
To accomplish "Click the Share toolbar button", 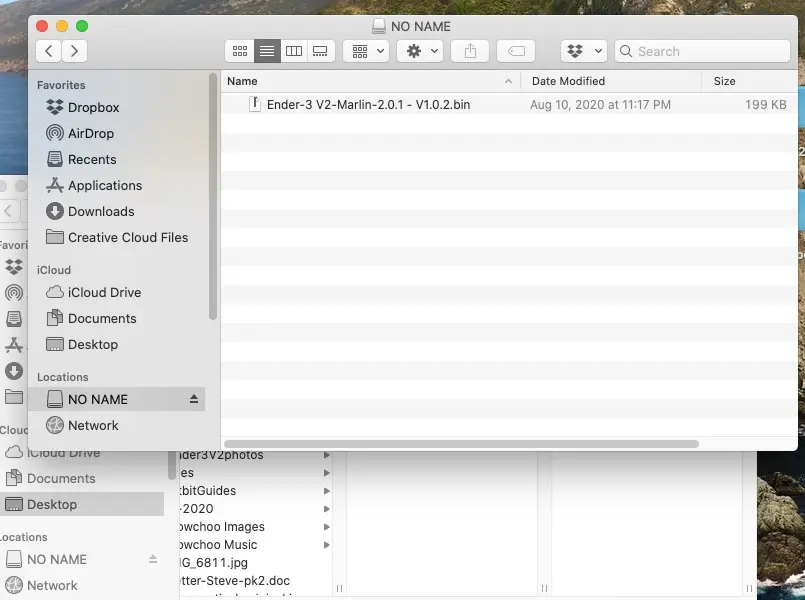I will (x=470, y=51).
